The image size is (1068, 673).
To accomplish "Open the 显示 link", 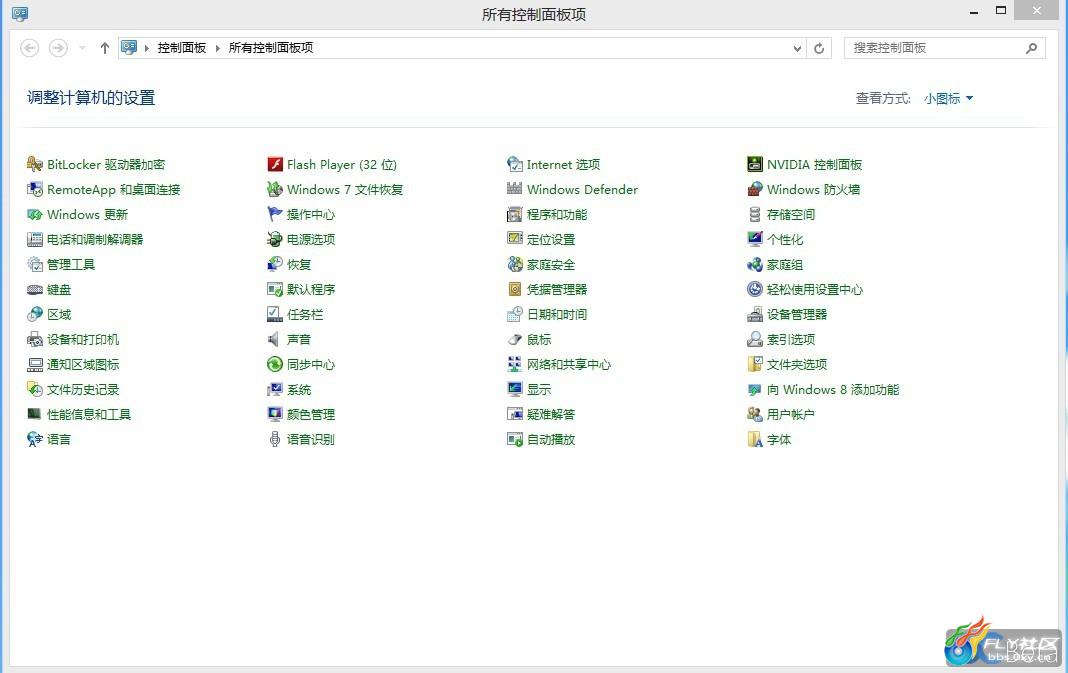I will click(539, 390).
